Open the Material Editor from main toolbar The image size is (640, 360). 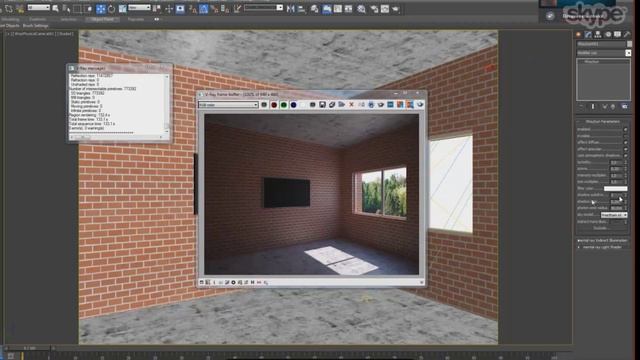(361, 9)
